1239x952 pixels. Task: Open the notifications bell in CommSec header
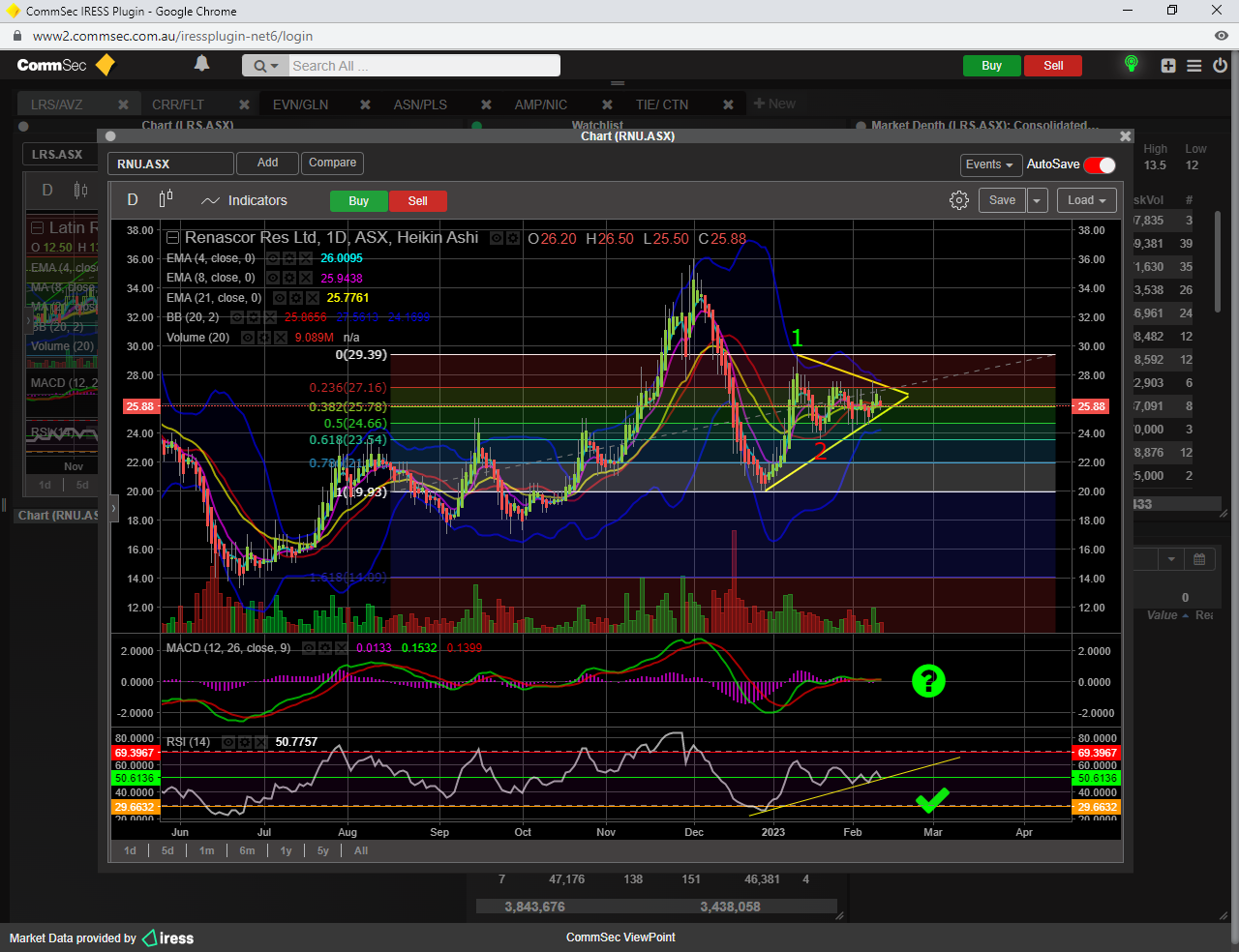(x=201, y=64)
